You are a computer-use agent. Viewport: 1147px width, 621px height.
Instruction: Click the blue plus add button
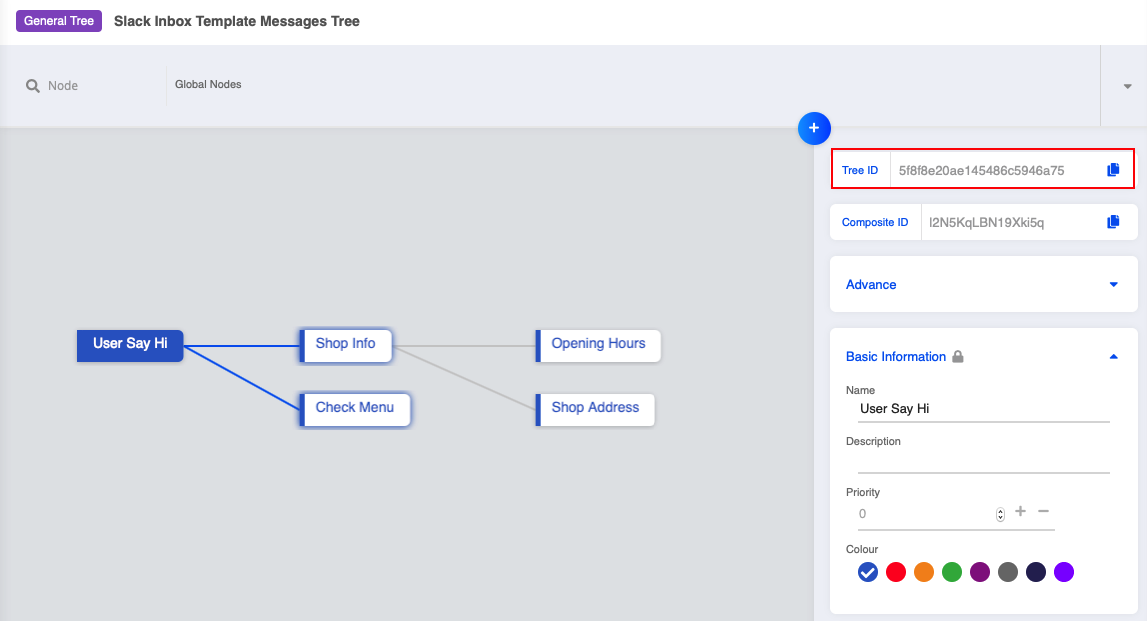coord(813,128)
